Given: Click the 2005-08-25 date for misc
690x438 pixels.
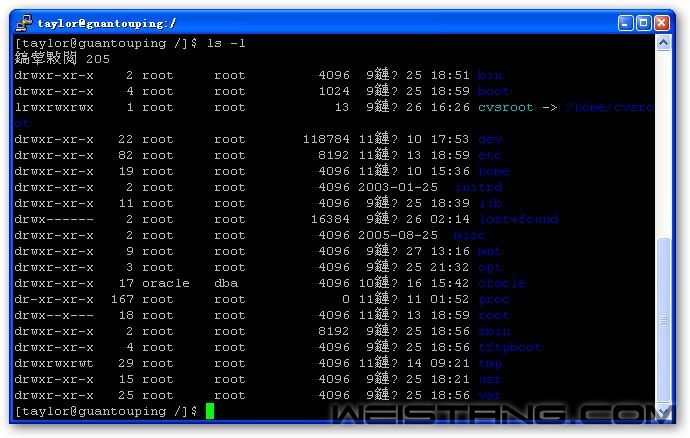Looking at the screenshot, I should pos(398,235).
